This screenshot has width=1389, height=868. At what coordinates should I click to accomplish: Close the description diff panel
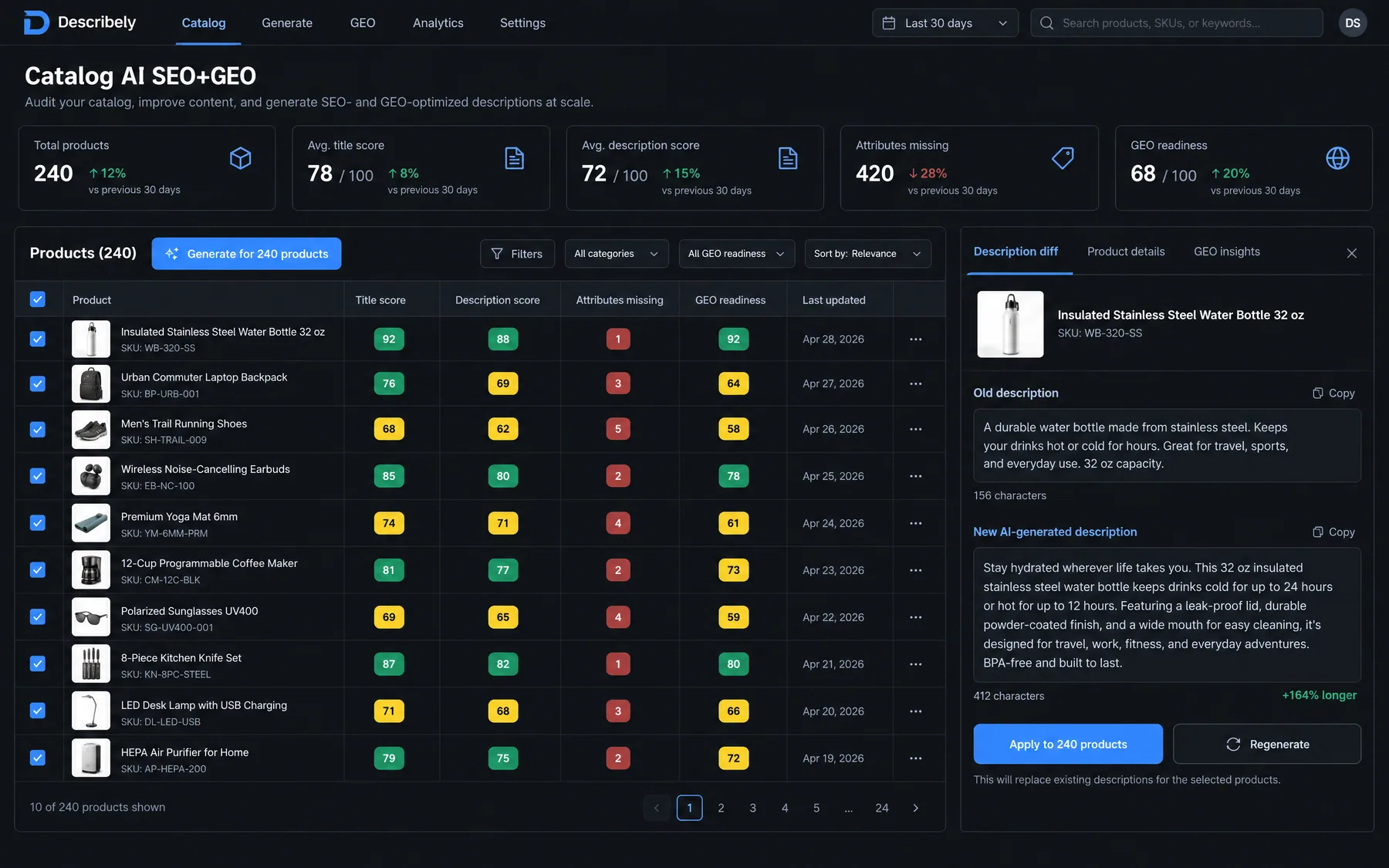click(1351, 253)
